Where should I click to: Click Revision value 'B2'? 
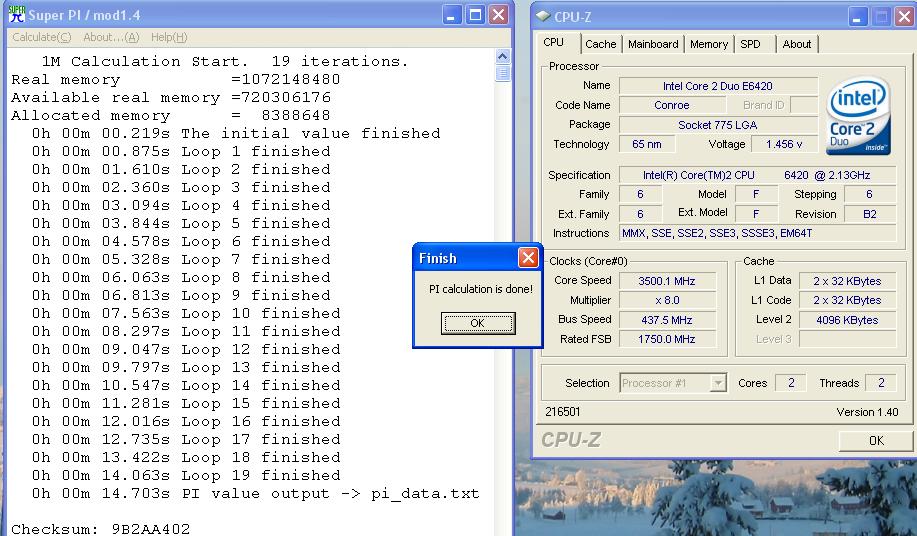tap(870, 214)
